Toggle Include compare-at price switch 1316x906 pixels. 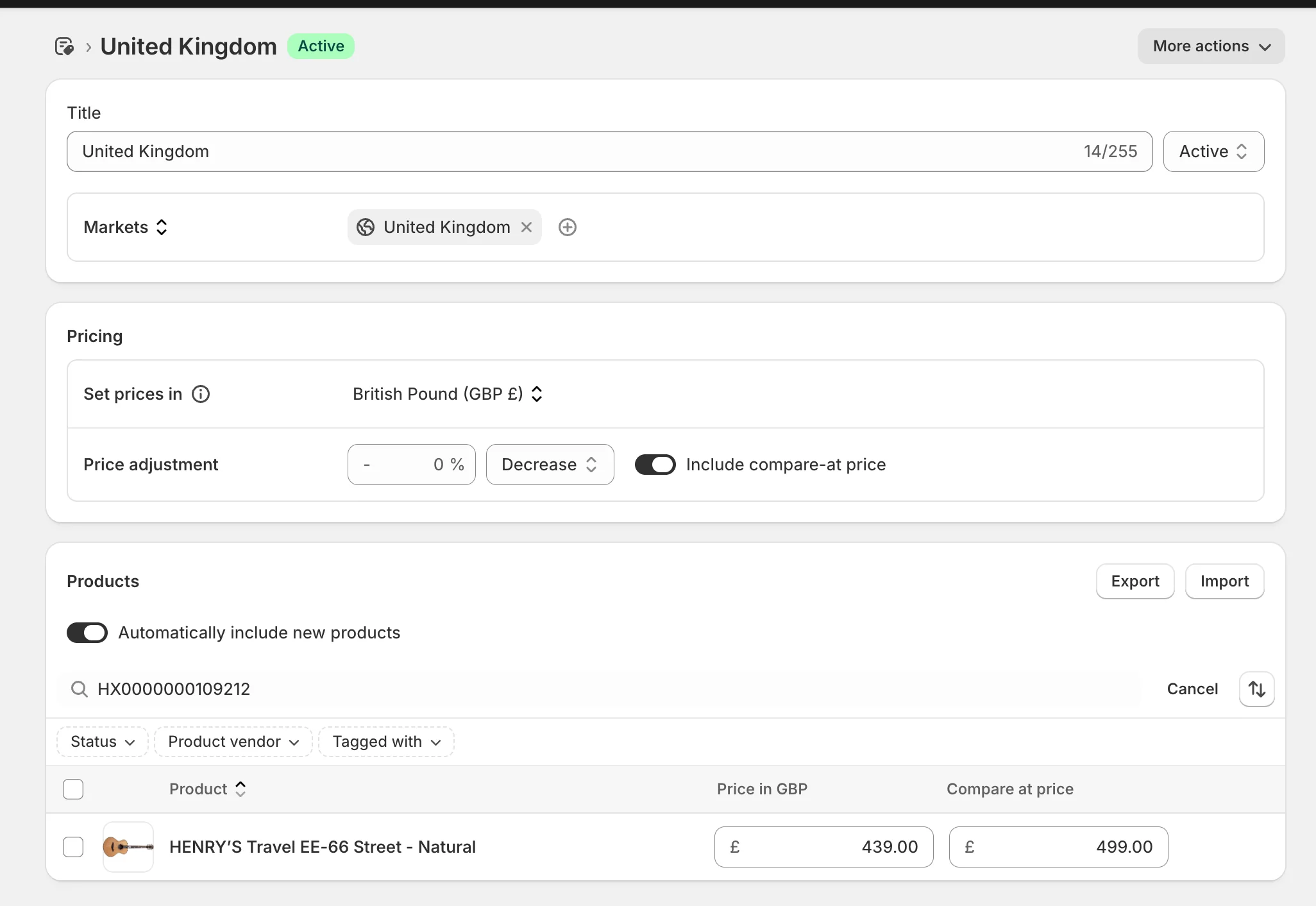655,465
